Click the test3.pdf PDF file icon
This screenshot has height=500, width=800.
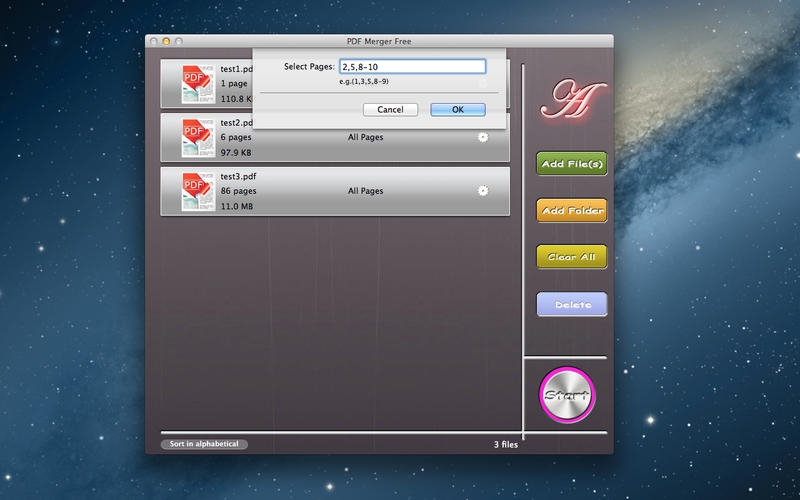pyautogui.click(x=197, y=191)
